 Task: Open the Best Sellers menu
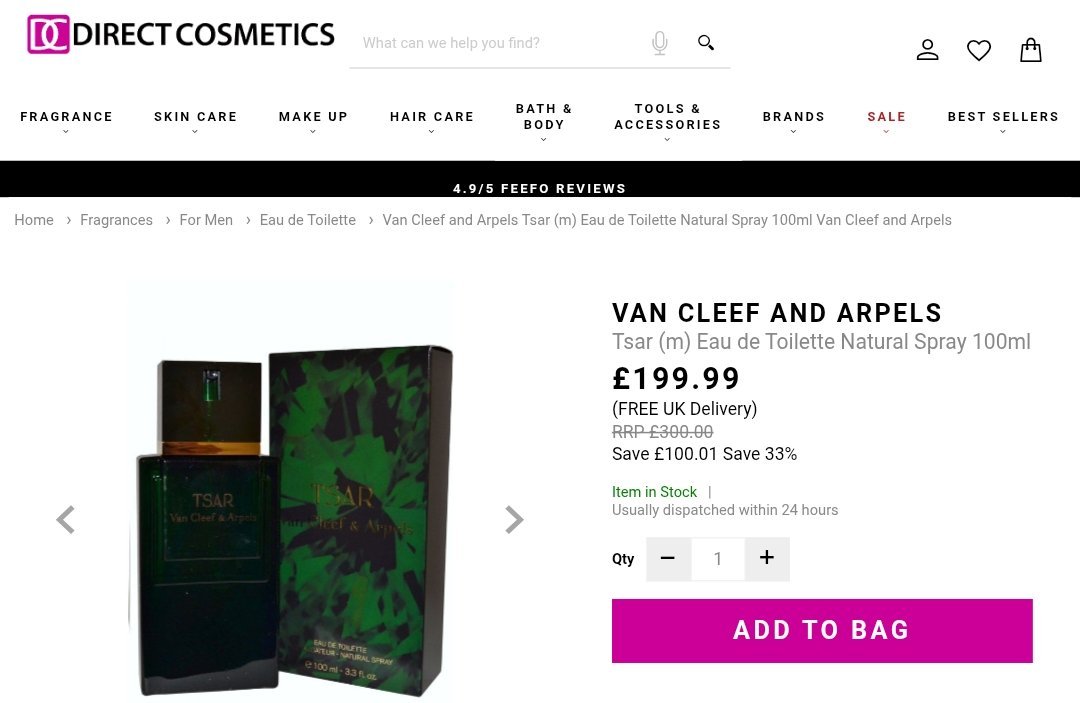(1003, 120)
